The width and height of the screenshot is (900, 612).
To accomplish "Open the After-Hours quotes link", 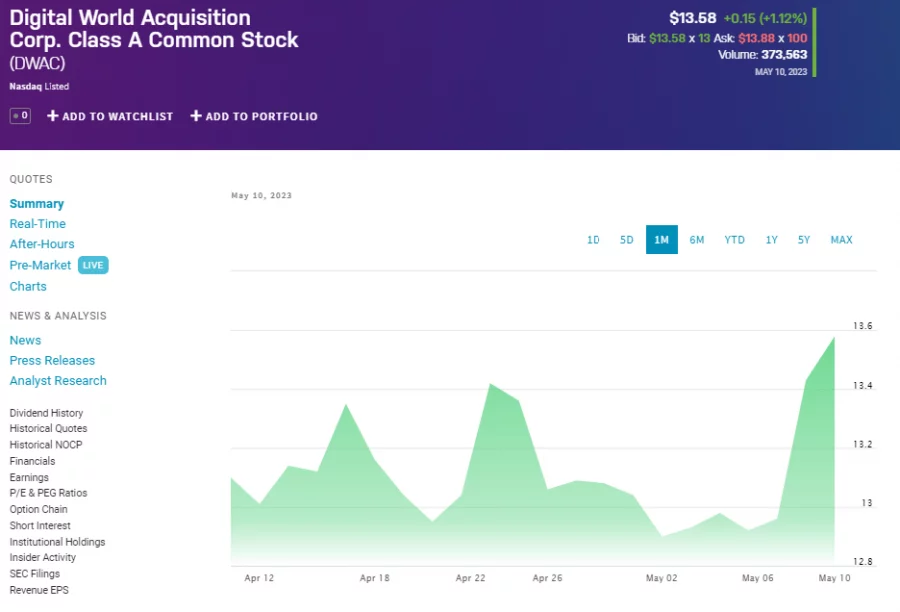I will (x=42, y=244).
